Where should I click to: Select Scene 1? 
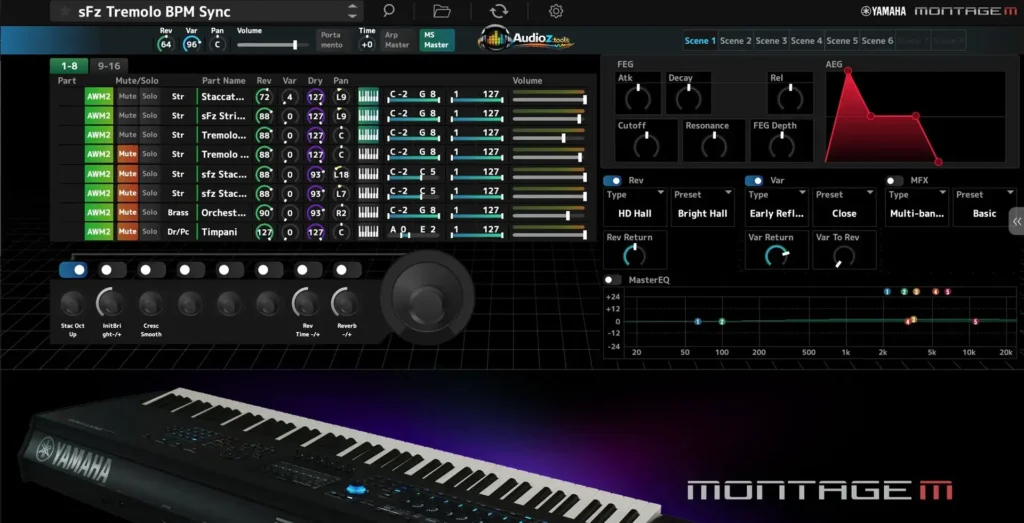700,40
